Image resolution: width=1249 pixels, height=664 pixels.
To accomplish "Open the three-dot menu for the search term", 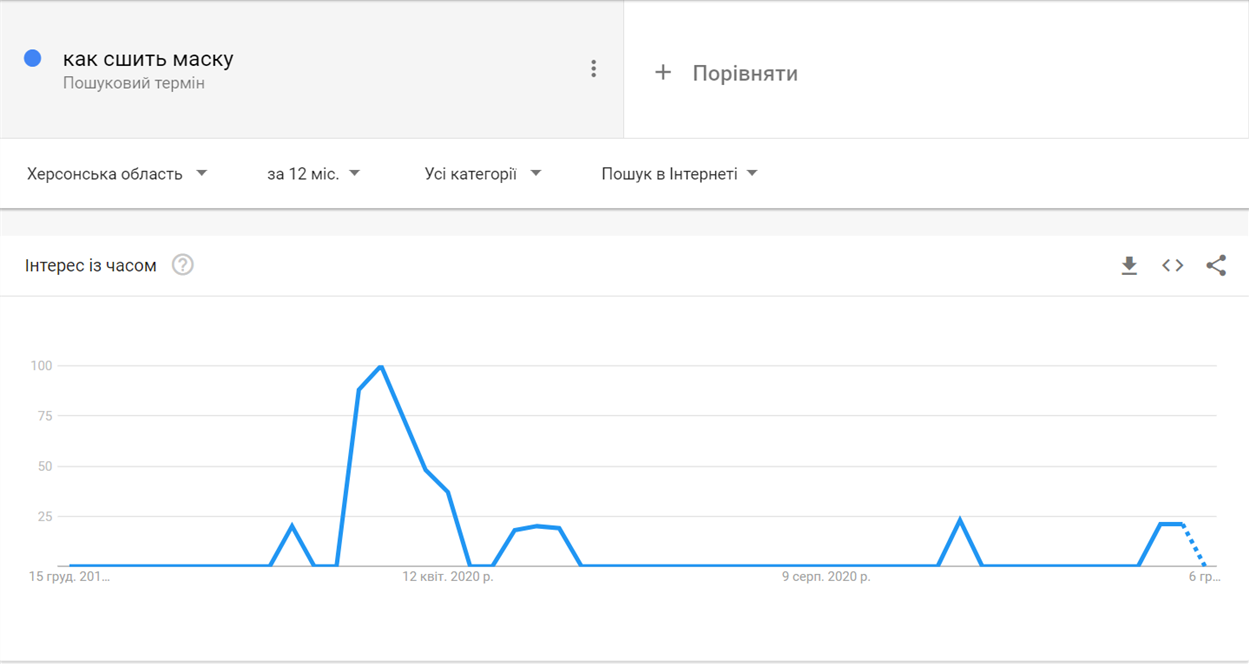I will [x=593, y=68].
